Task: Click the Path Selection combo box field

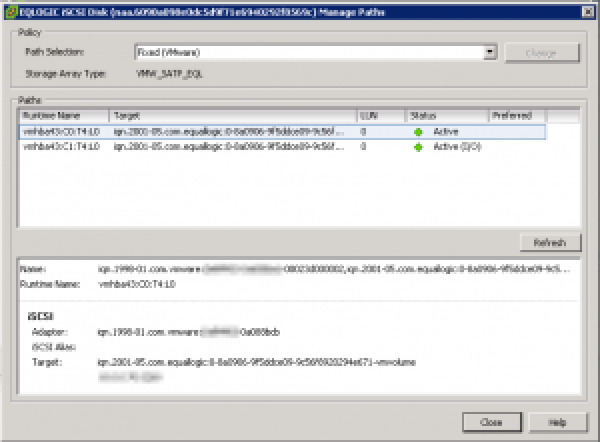Action: click(316, 52)
